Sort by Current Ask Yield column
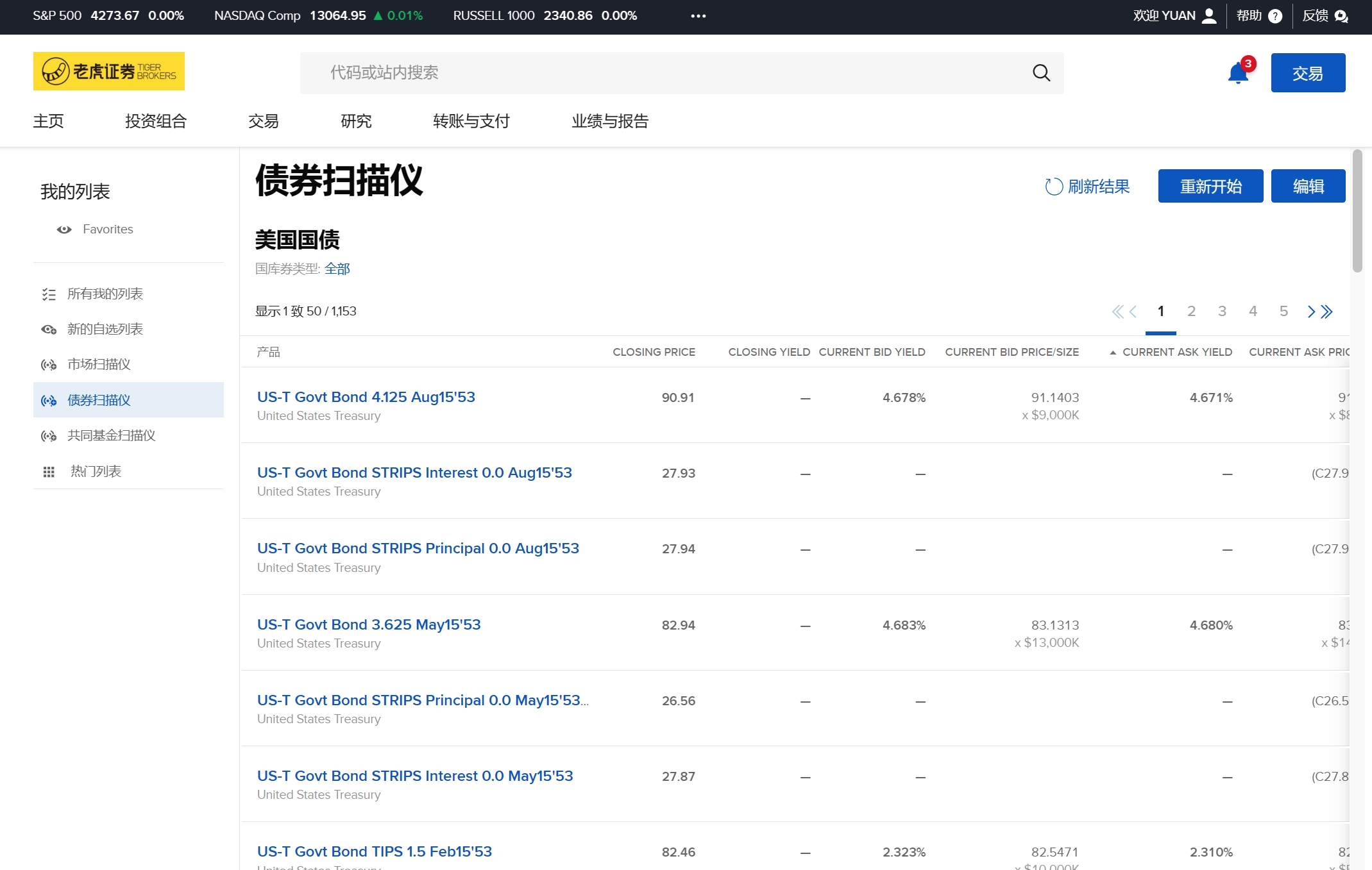 click(1176, 352)
